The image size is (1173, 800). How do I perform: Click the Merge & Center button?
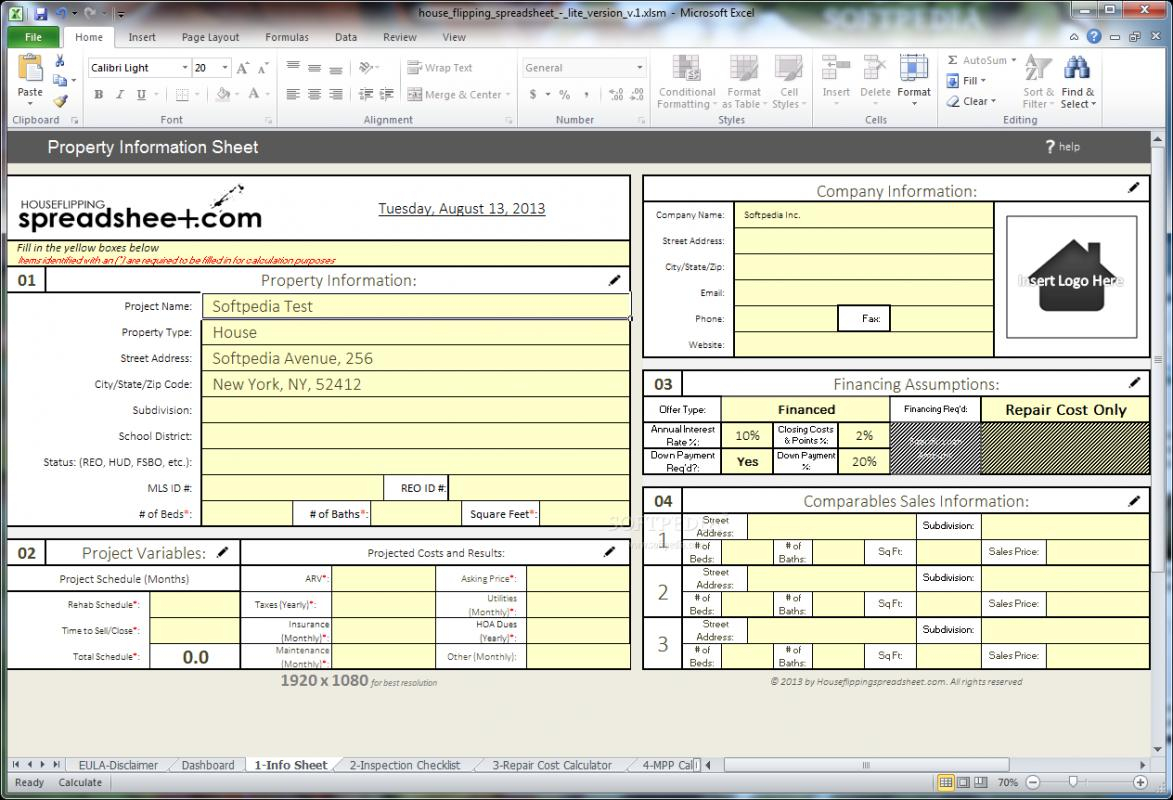457,95
